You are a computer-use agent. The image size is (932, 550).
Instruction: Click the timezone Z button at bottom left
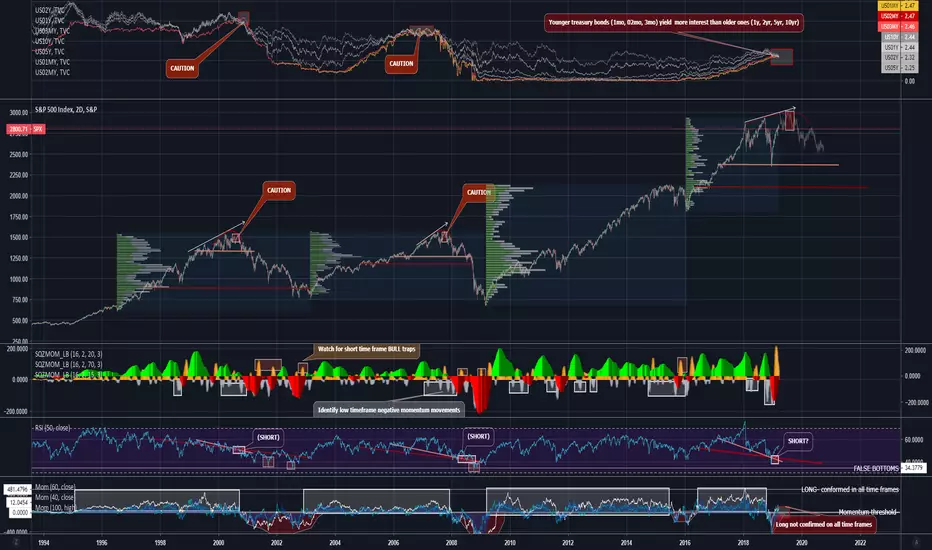click(16, 542)
